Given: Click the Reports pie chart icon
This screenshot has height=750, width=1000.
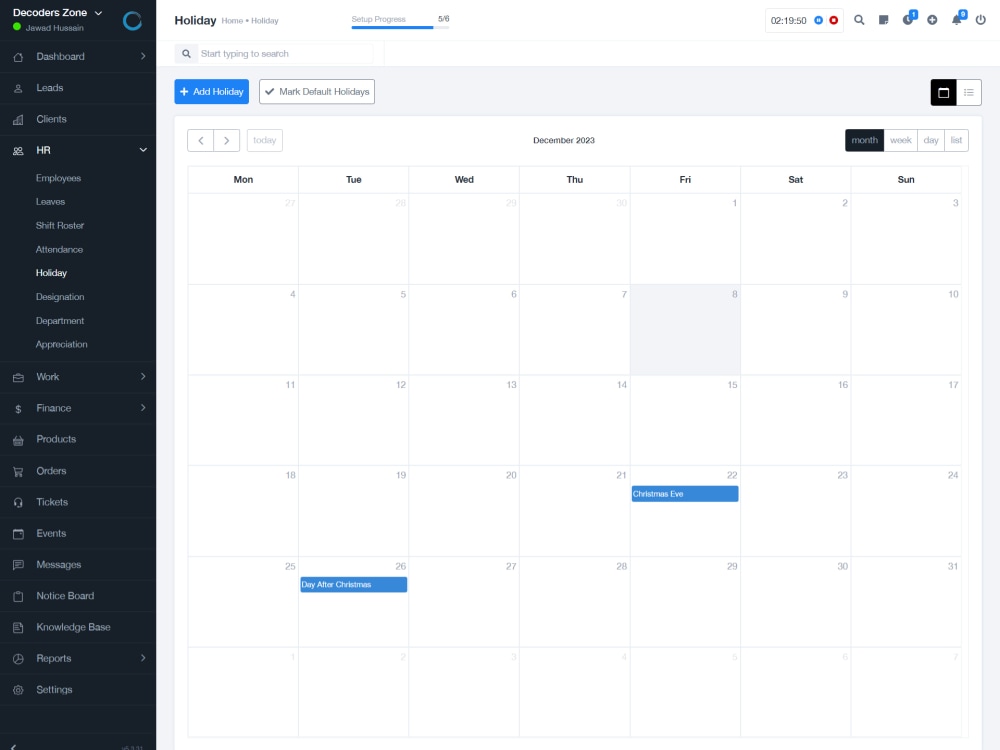Looking at the screenshot, I should (18, 659).
